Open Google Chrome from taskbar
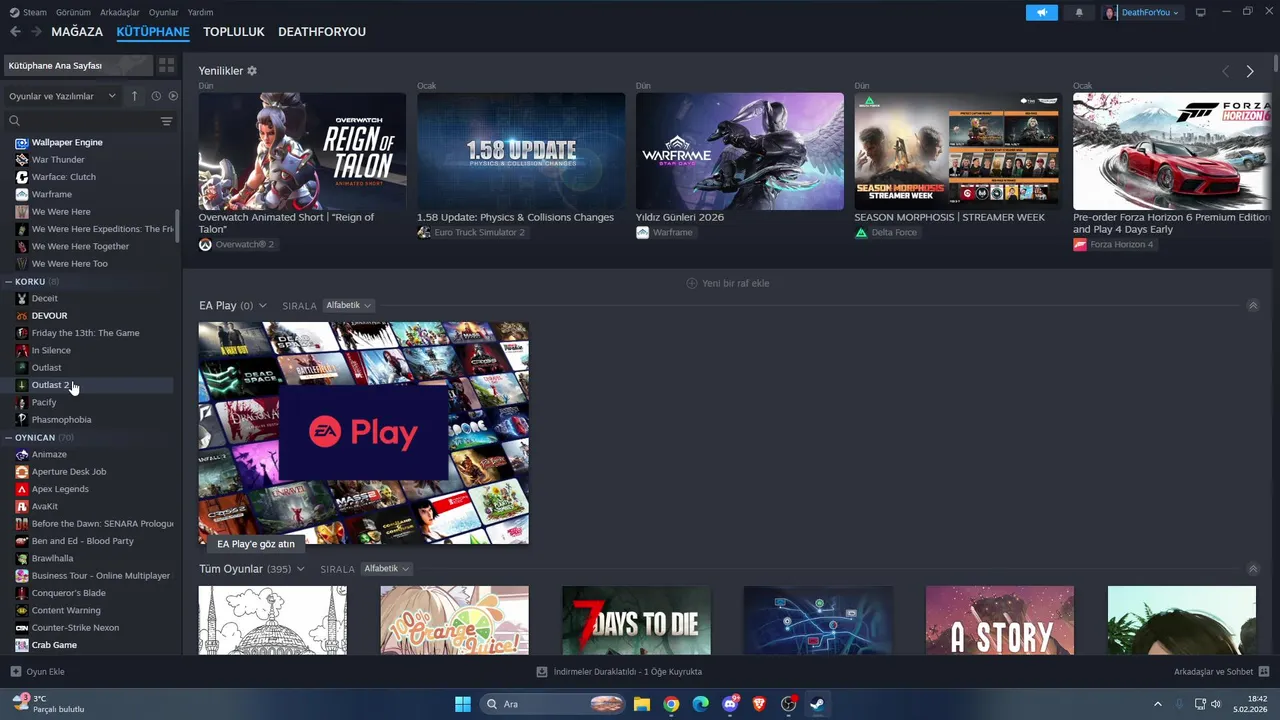The width and height of the screenshot is (1280, 720). tap(671, 704)
